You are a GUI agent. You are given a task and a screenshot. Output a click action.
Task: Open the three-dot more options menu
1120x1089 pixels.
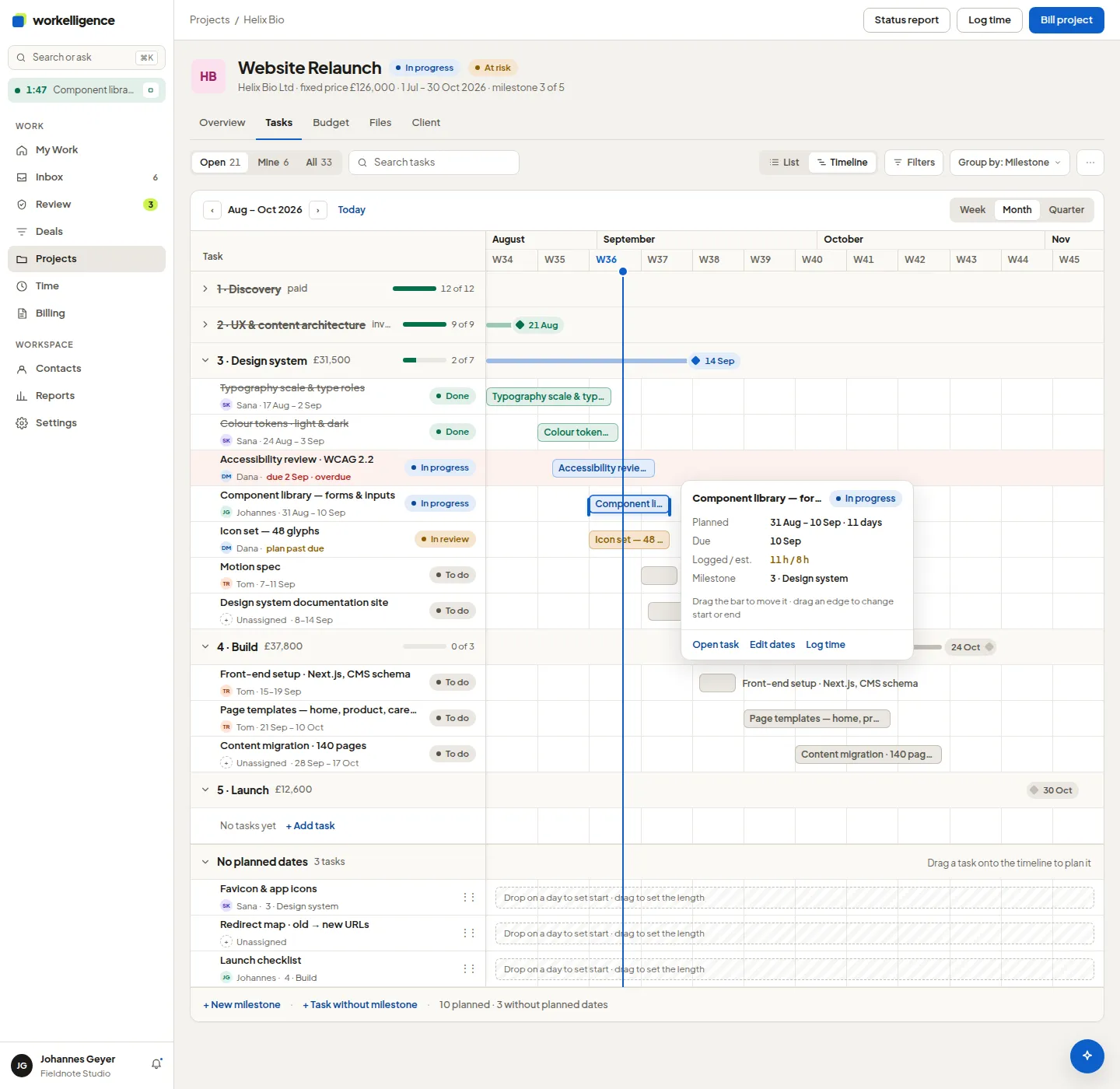(x=1090, y=163)
